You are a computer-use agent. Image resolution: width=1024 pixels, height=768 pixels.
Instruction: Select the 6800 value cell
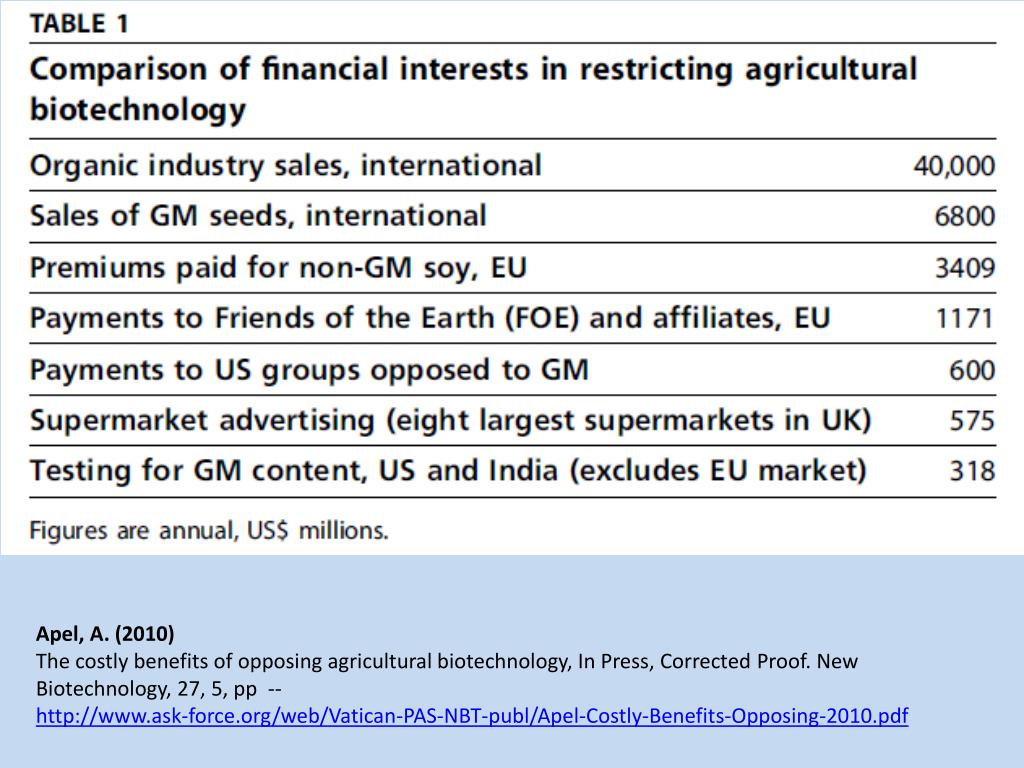965,216
